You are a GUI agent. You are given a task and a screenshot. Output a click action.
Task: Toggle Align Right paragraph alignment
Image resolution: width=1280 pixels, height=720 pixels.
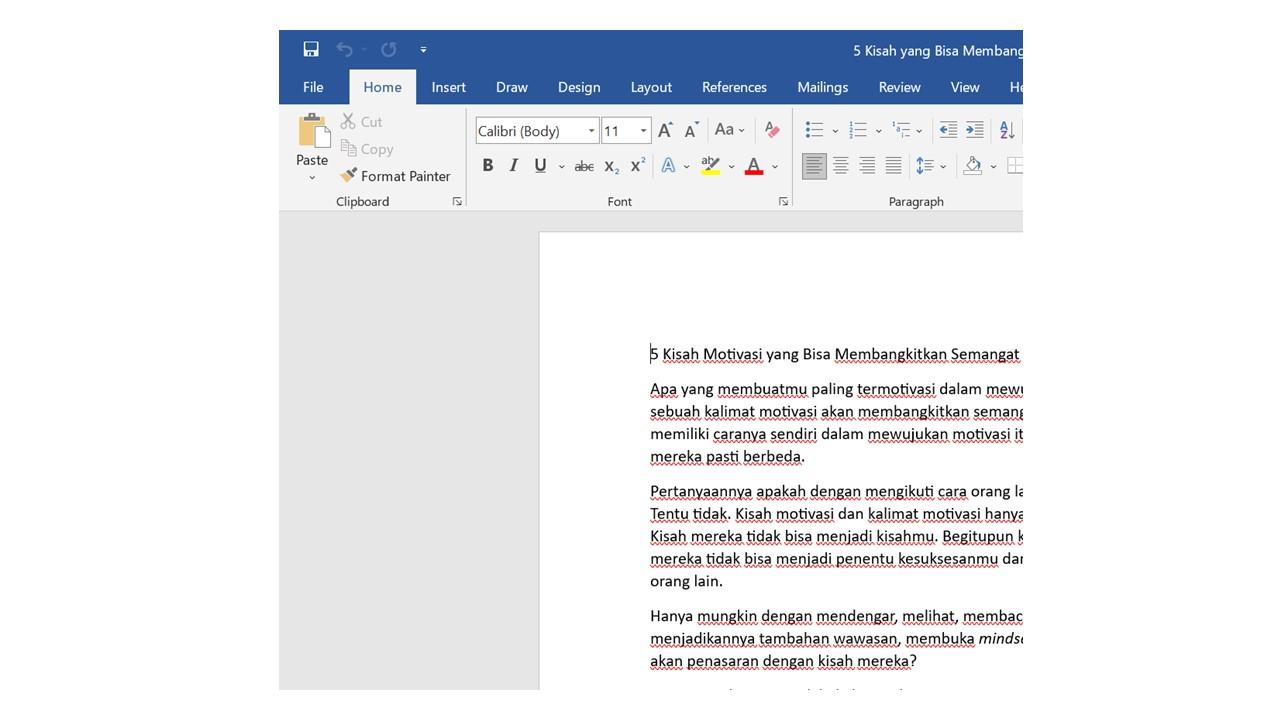point(867,166)
